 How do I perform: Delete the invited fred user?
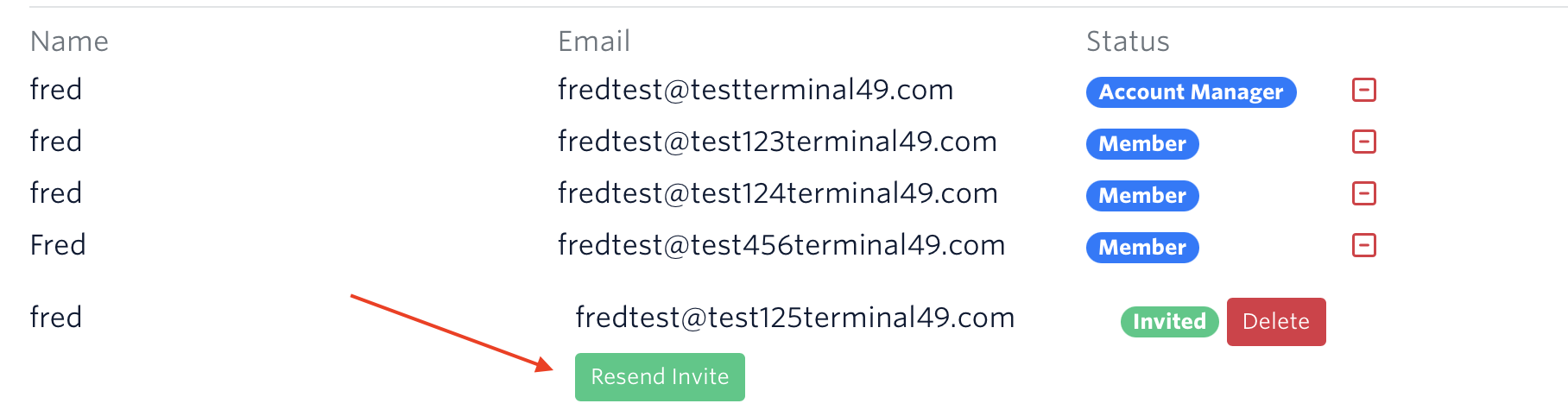(1275, 322)
